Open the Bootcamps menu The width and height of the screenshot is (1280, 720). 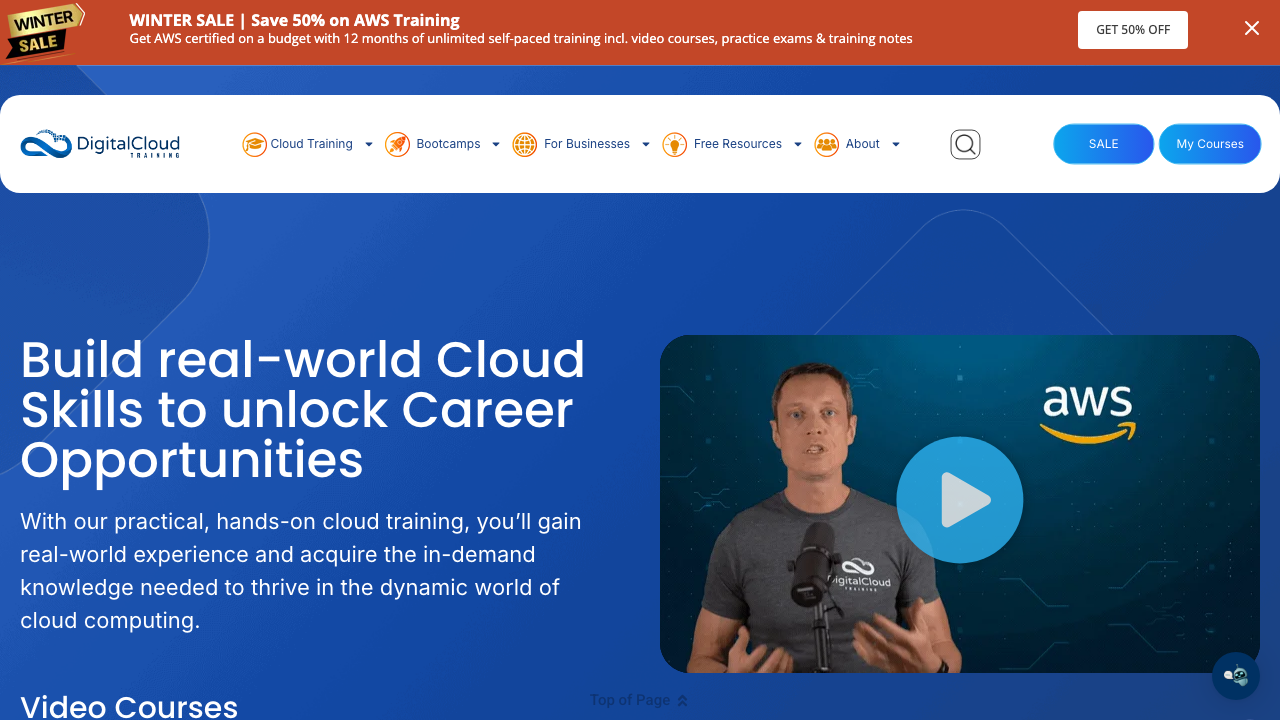click(x=448, y=144)
